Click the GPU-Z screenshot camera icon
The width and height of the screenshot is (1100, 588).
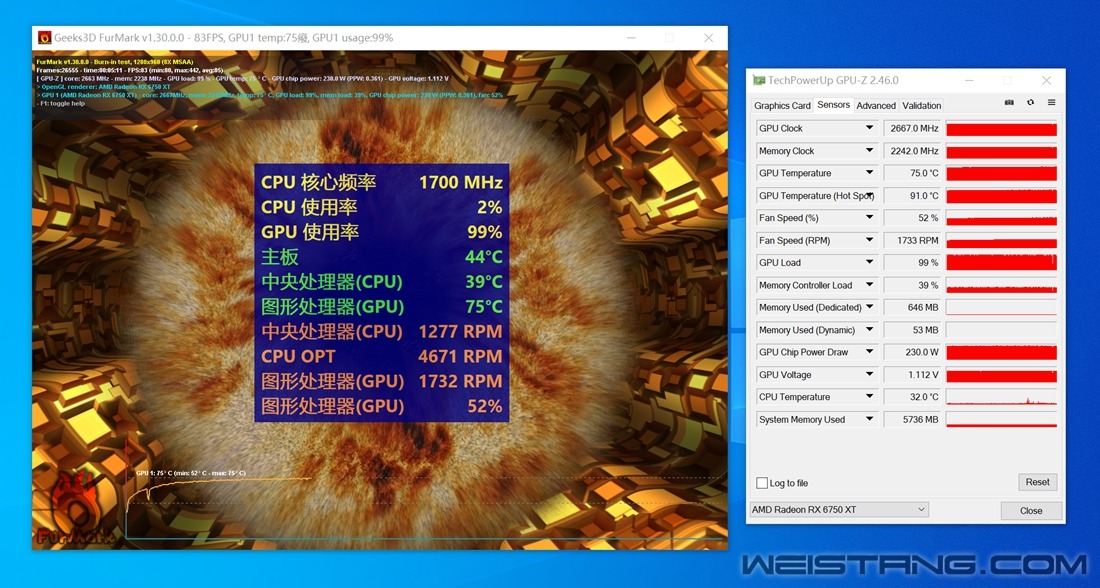tap(1009, 102)
